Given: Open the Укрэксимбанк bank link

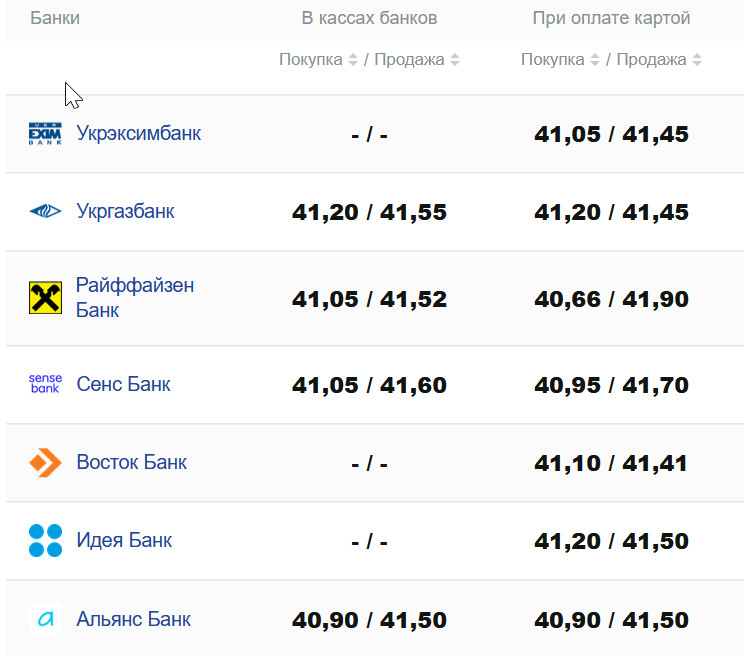Looking at the screenshot, I should pos(138,133).
